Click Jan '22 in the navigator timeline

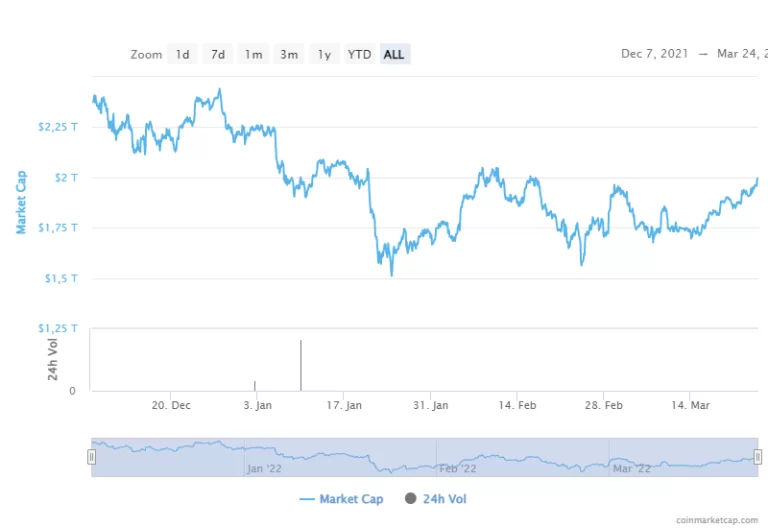[x=266, y=467]
